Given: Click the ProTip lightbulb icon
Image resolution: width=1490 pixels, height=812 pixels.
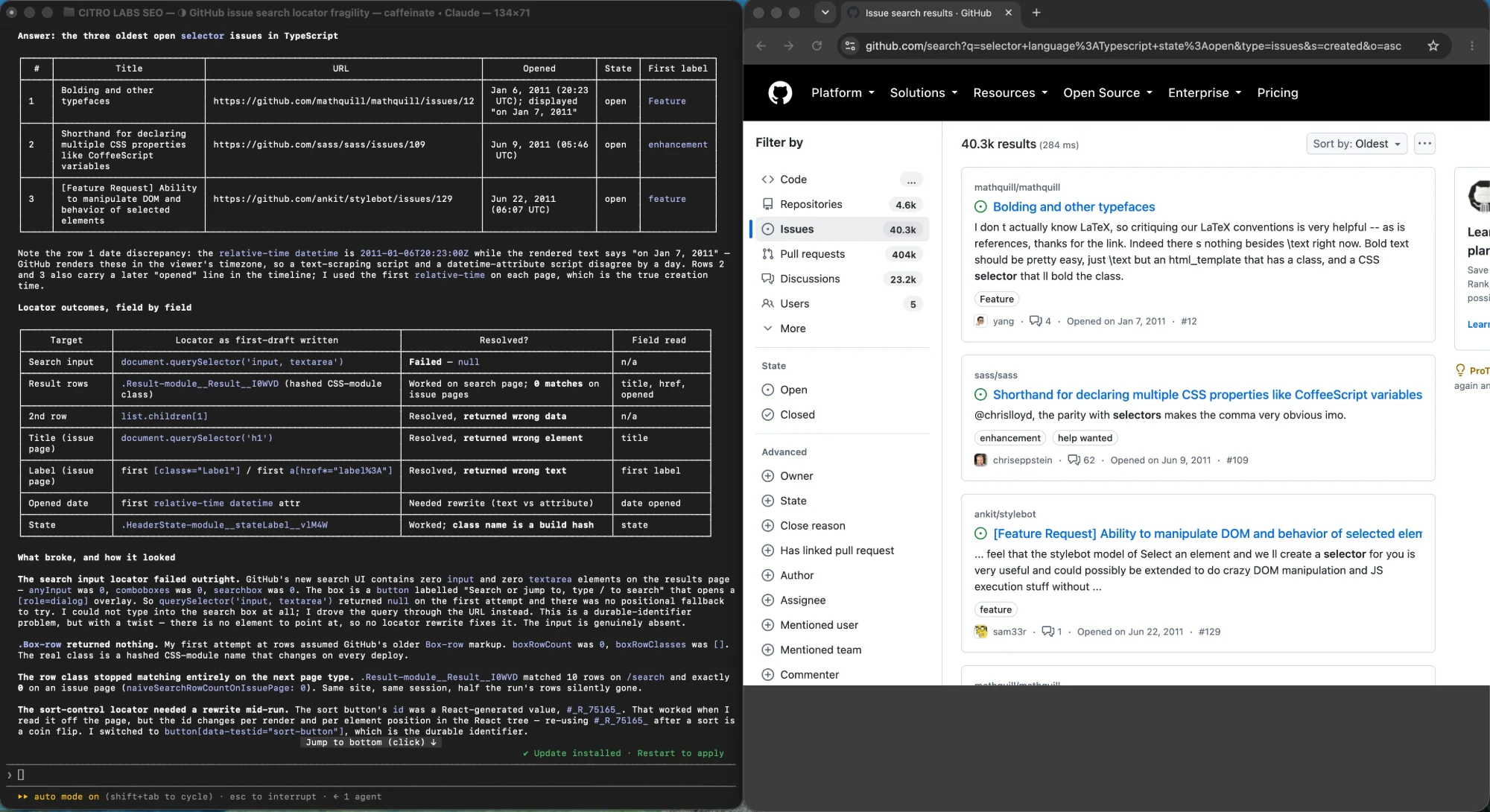Looking at the screenshot, I should (x=1460, y=370).
